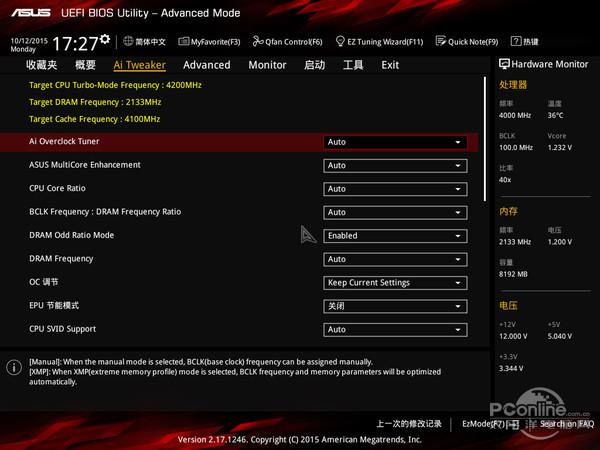Image resolution: width=600 pixels, height=450 pixels.
Task: Go to the Exit tab
Action: [390, 65]
